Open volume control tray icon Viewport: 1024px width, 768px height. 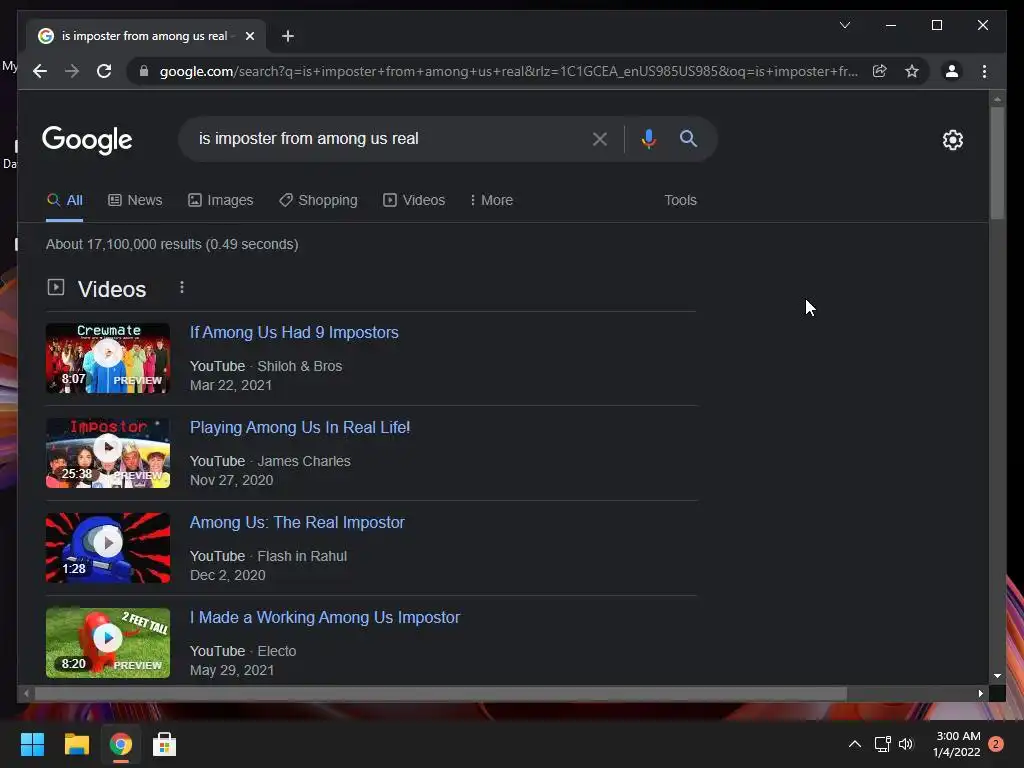click(906, 744)
